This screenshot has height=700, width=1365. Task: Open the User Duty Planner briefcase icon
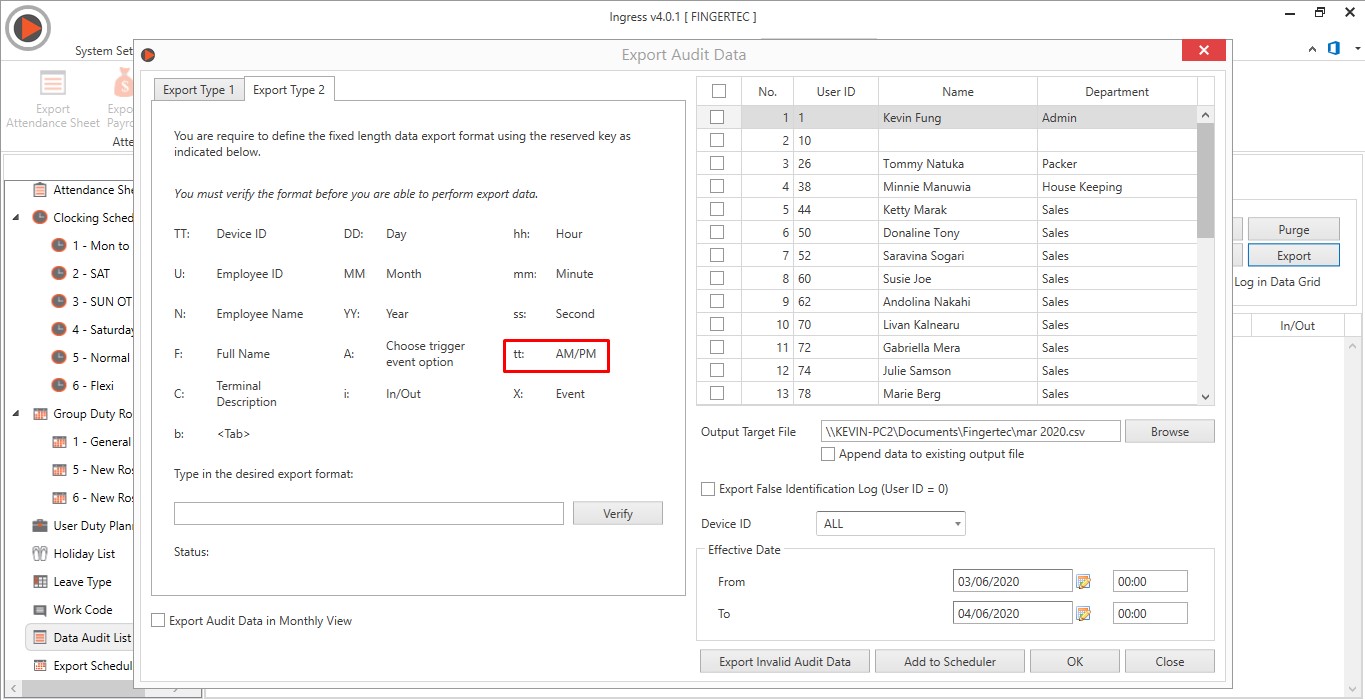[x=40, y=526]
